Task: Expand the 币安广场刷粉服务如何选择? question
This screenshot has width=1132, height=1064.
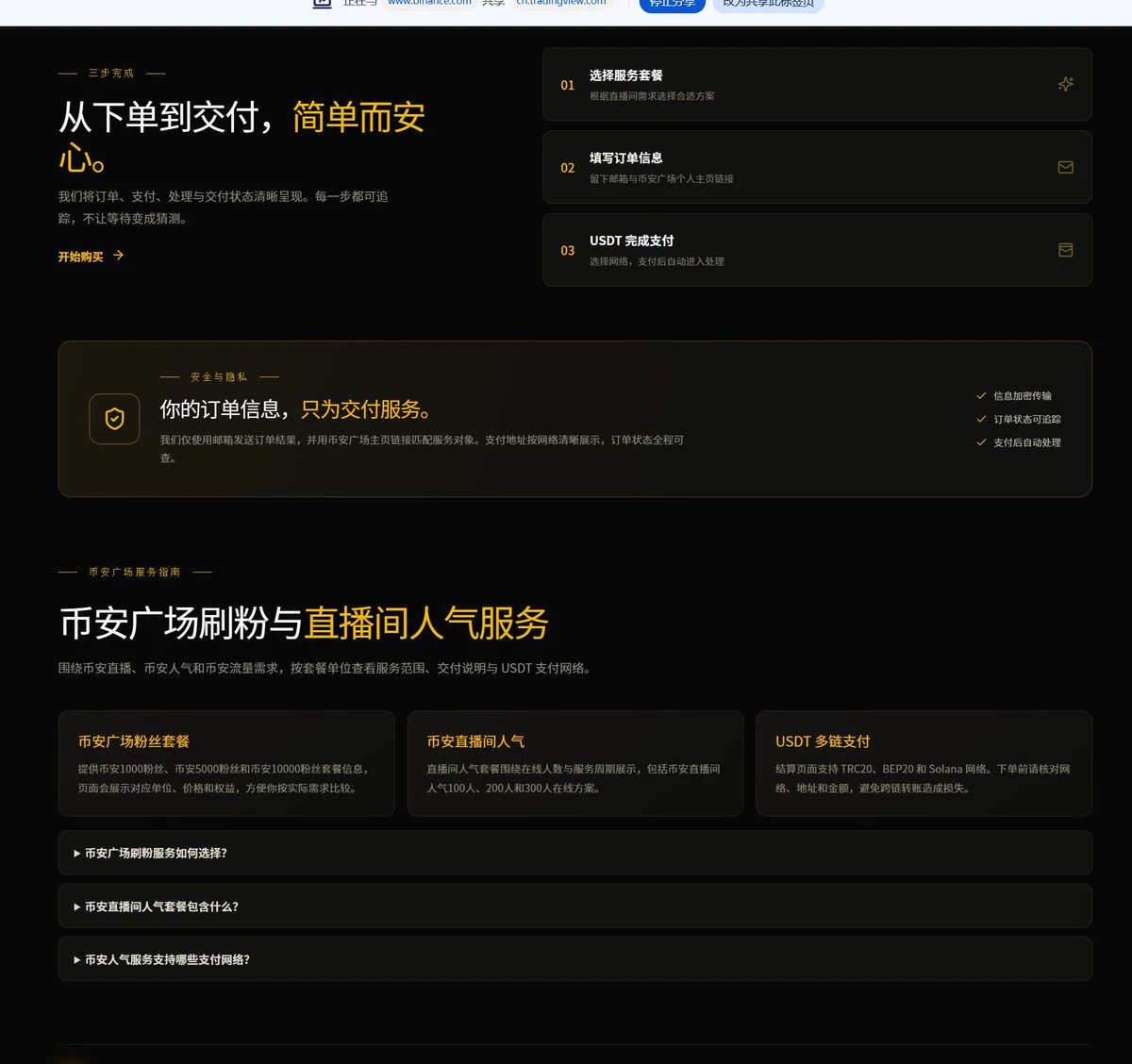Action: [574, 853]
